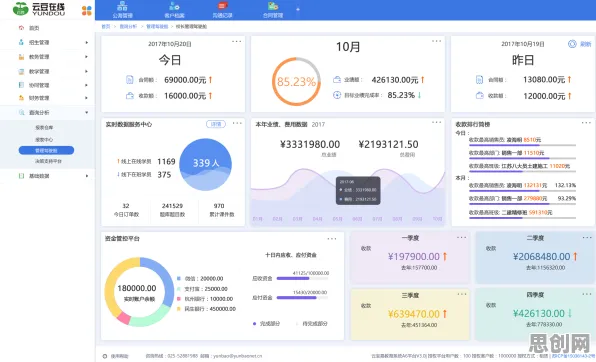596x362 pixels.
Task: Click the 应收资金 progress bar
Action: [x=302, y=278]
